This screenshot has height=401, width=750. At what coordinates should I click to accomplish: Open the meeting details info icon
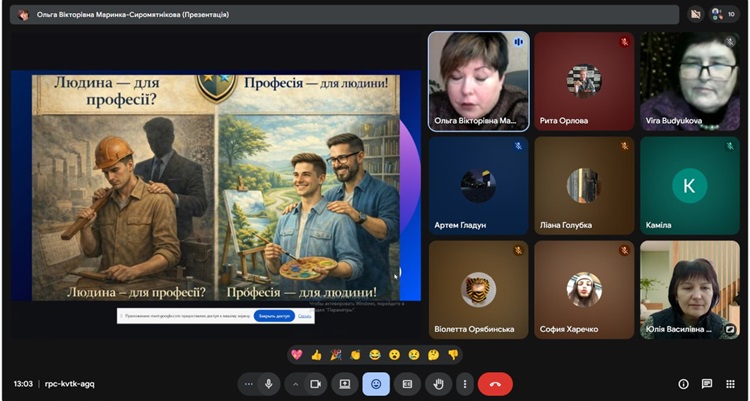(684, 384)
